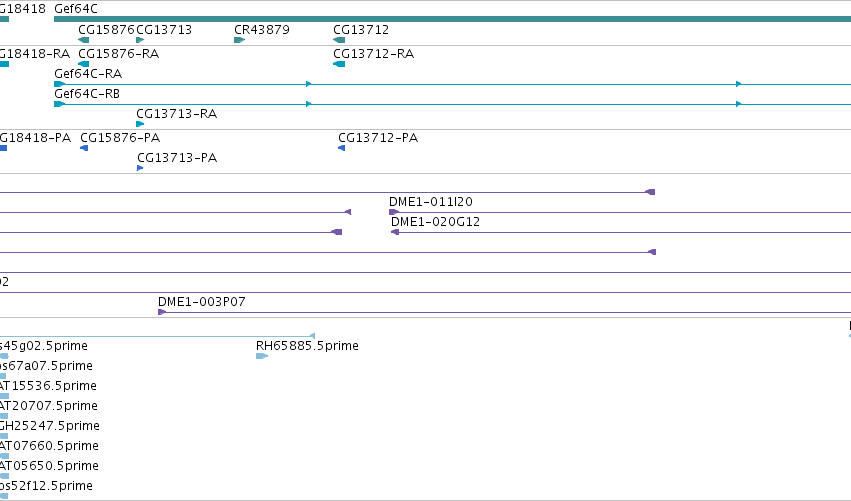
Task: Select the RH65885.5prime EST glyph
Action: 262,356
